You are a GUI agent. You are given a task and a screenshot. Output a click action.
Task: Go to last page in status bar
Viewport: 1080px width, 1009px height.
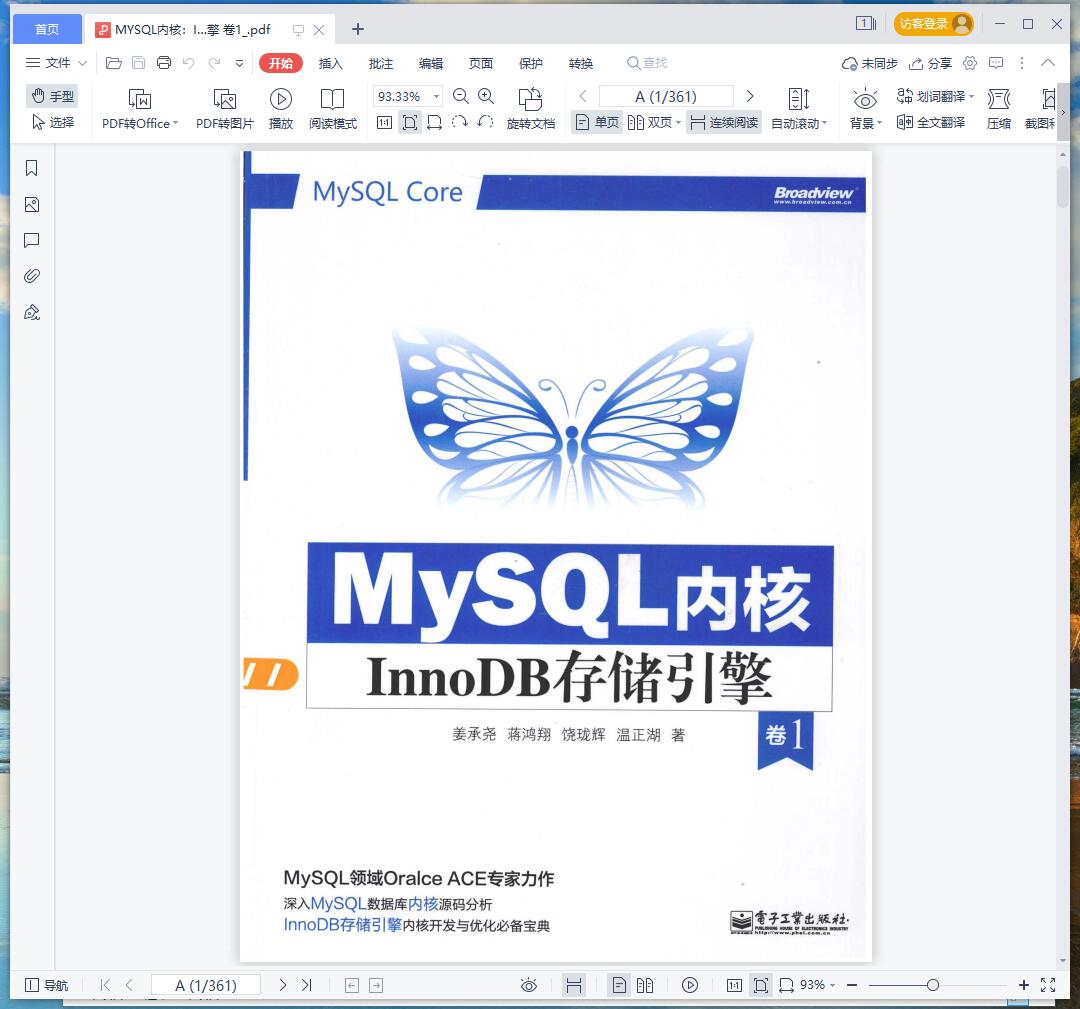(307, 986)
